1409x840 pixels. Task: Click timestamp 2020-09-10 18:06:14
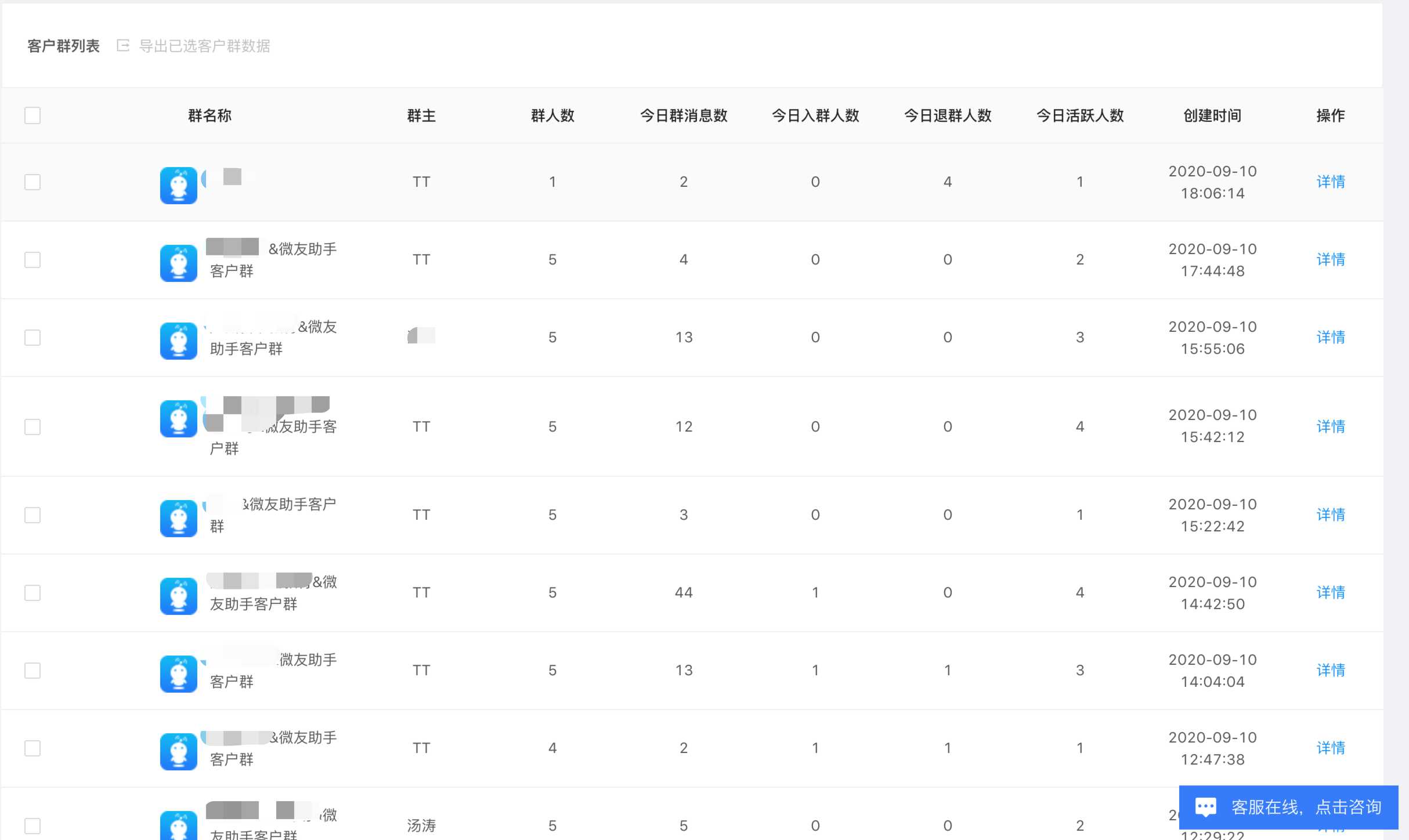tap(1212, 182)
